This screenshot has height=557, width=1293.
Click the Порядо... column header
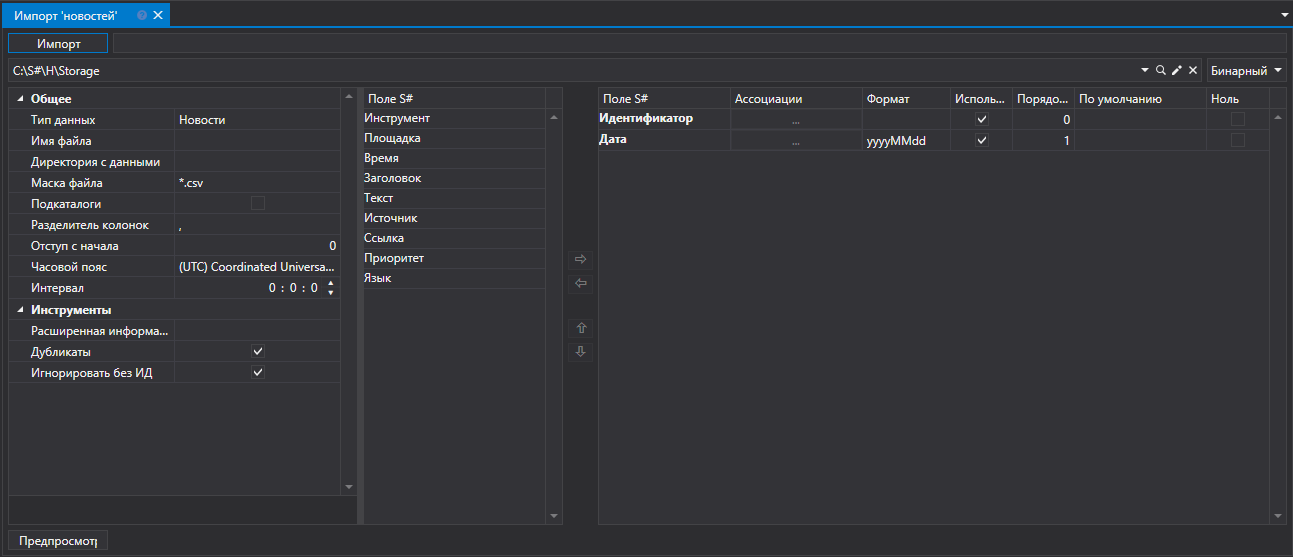point(1043,98)
